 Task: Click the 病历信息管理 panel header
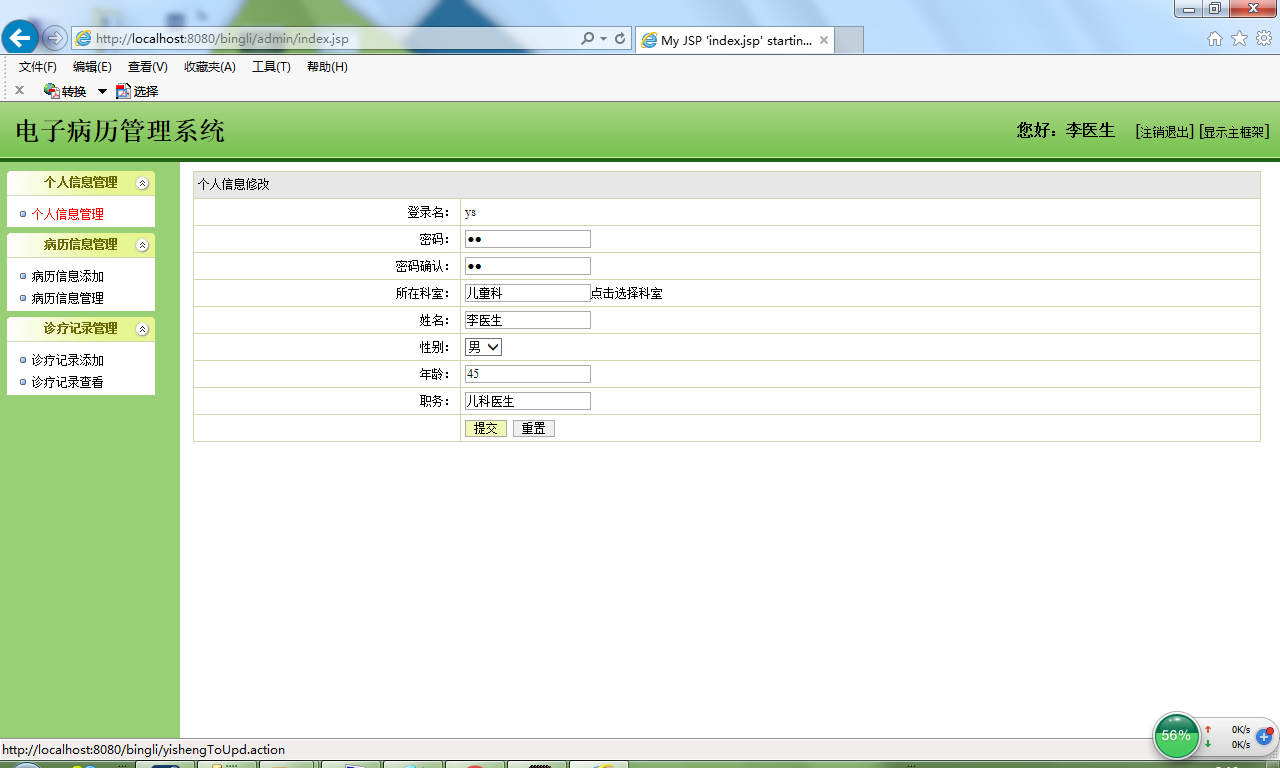pyautogui.click(x=81, y=245)
